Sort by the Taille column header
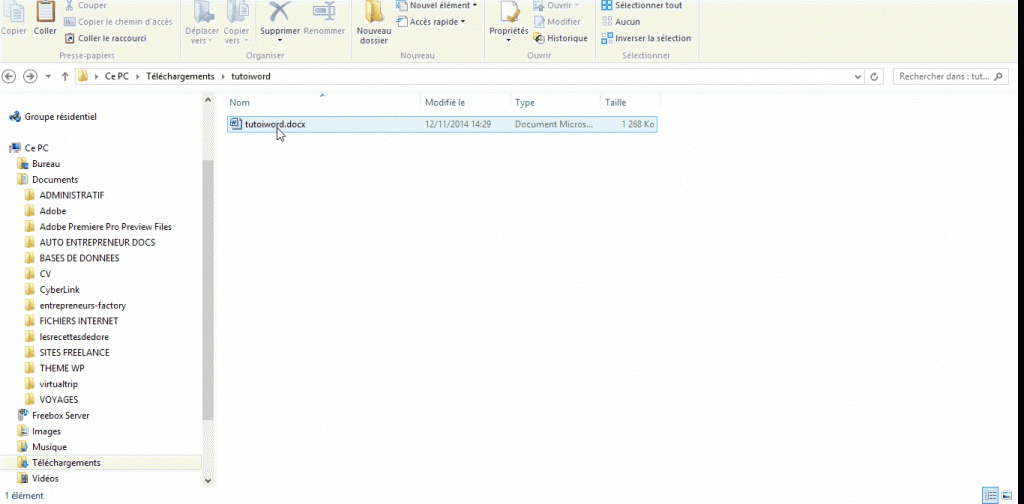1024x504 pixels. click(630, 102)
